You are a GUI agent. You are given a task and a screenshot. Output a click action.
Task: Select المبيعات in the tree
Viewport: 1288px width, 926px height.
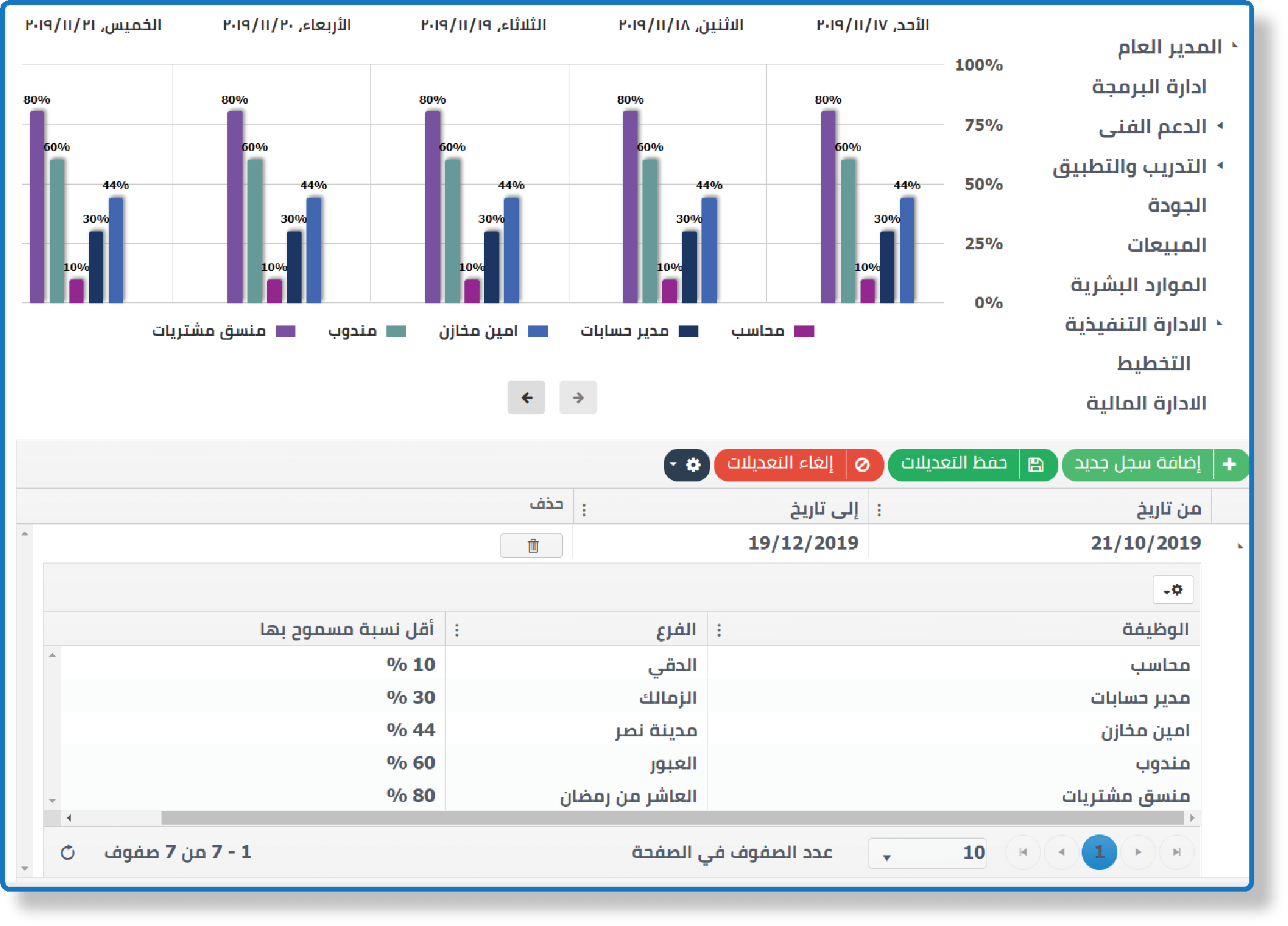tap(1166, 245)
